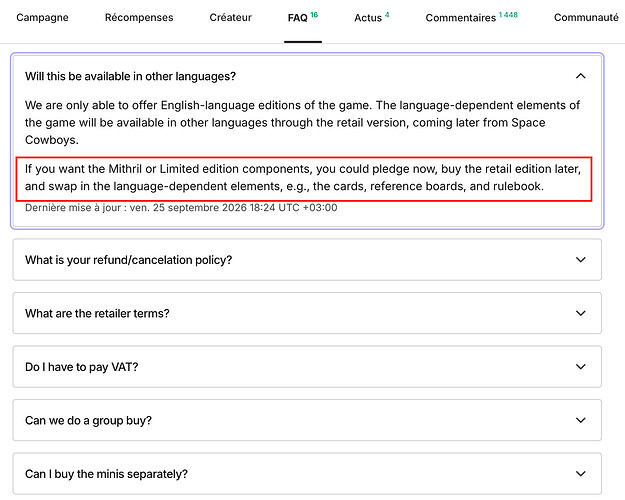Expand 'buy the minis separately' chevron
This screenshot has width=625, height=500.
point(581,473)
